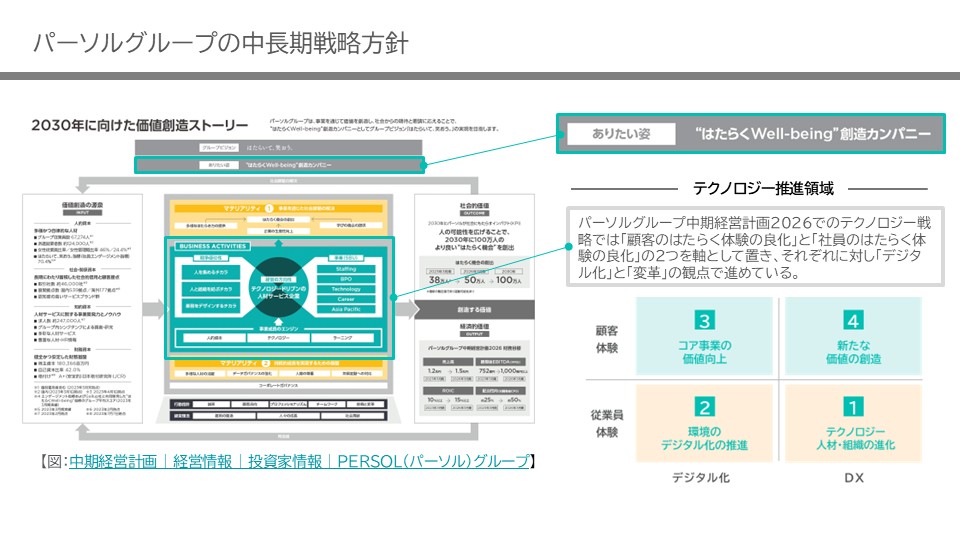Click the 環境のデジタル化の推進 quadrant text
This screenshot has width=960, height=540.
click(705, 437)
